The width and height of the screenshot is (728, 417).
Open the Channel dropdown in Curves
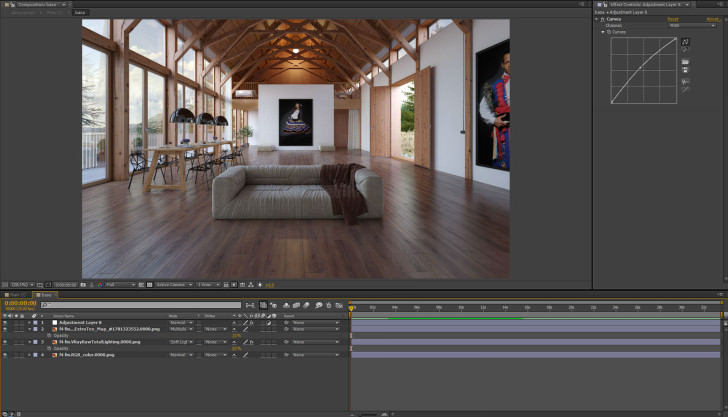[692, 26]
